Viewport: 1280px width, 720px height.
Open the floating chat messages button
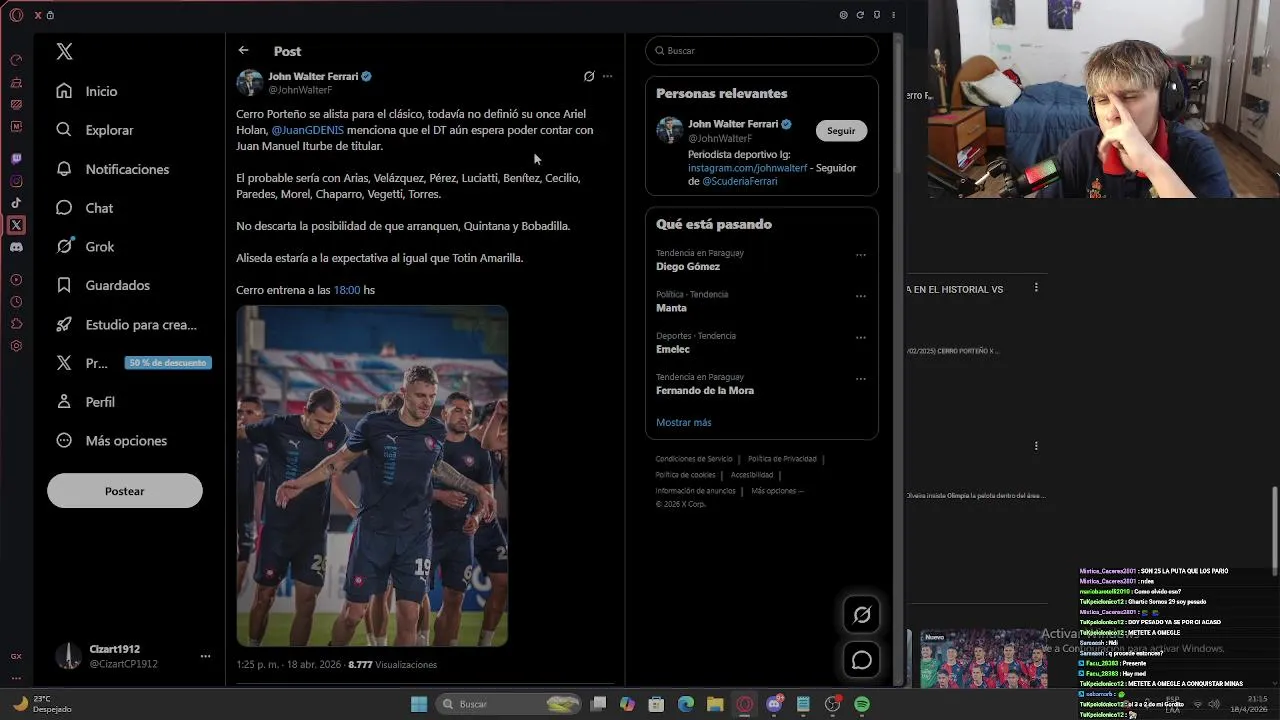(x=861, y=660)
